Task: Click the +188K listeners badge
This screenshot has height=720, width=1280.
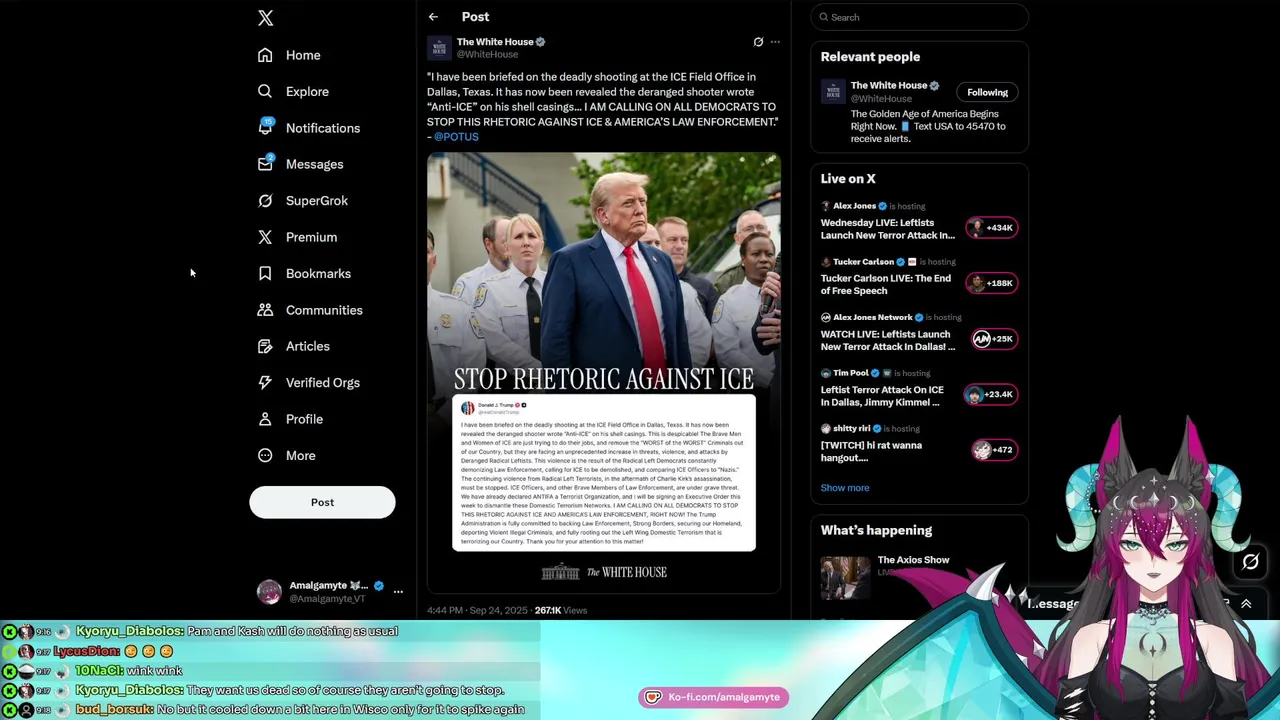Action: (991, 283)
